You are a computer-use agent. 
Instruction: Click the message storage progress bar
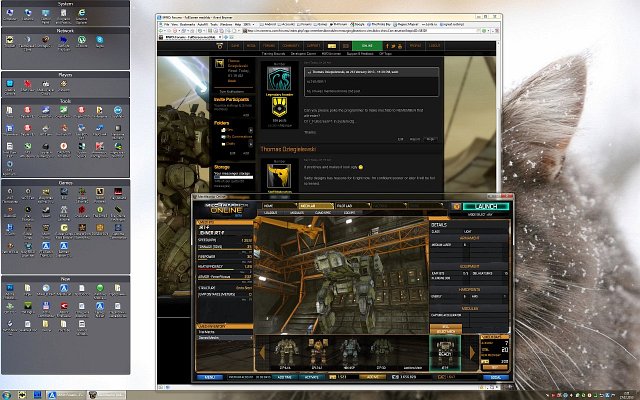[233, 177]
